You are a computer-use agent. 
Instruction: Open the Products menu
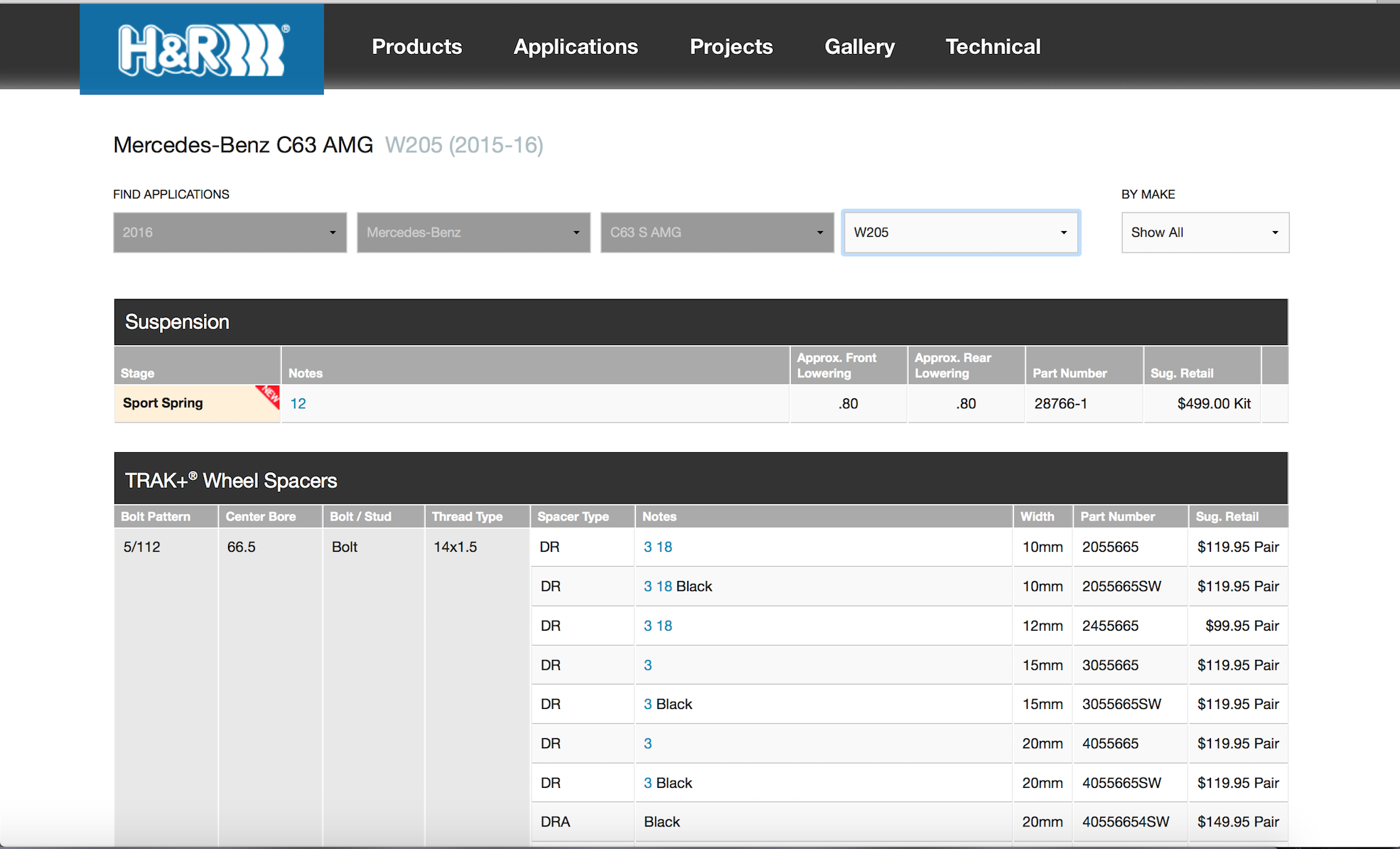pos(417,47)
